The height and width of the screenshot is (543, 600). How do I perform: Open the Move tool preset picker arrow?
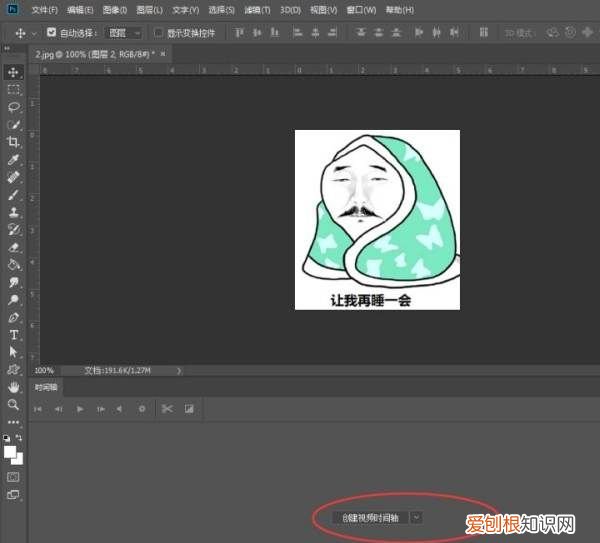coord(34,34)
